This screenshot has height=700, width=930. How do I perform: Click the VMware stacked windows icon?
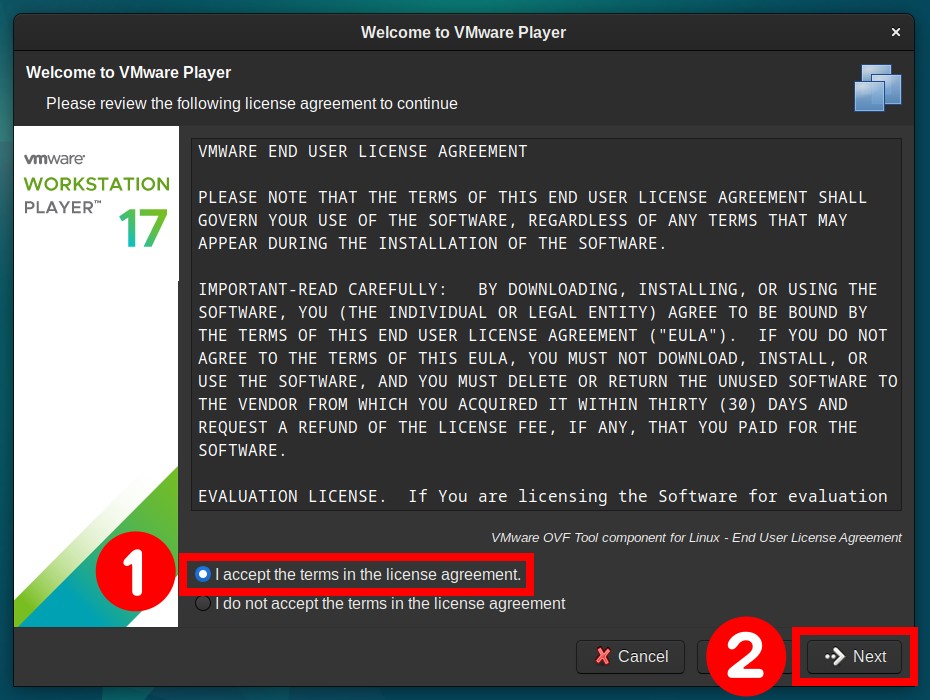click(x=877, y=88)
